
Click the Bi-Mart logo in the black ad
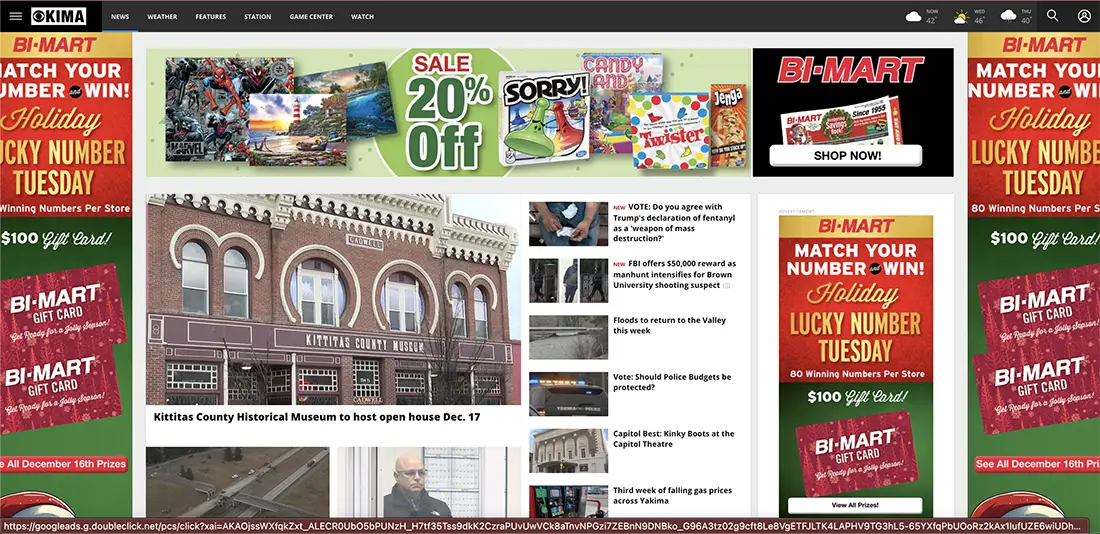[850, 70]
